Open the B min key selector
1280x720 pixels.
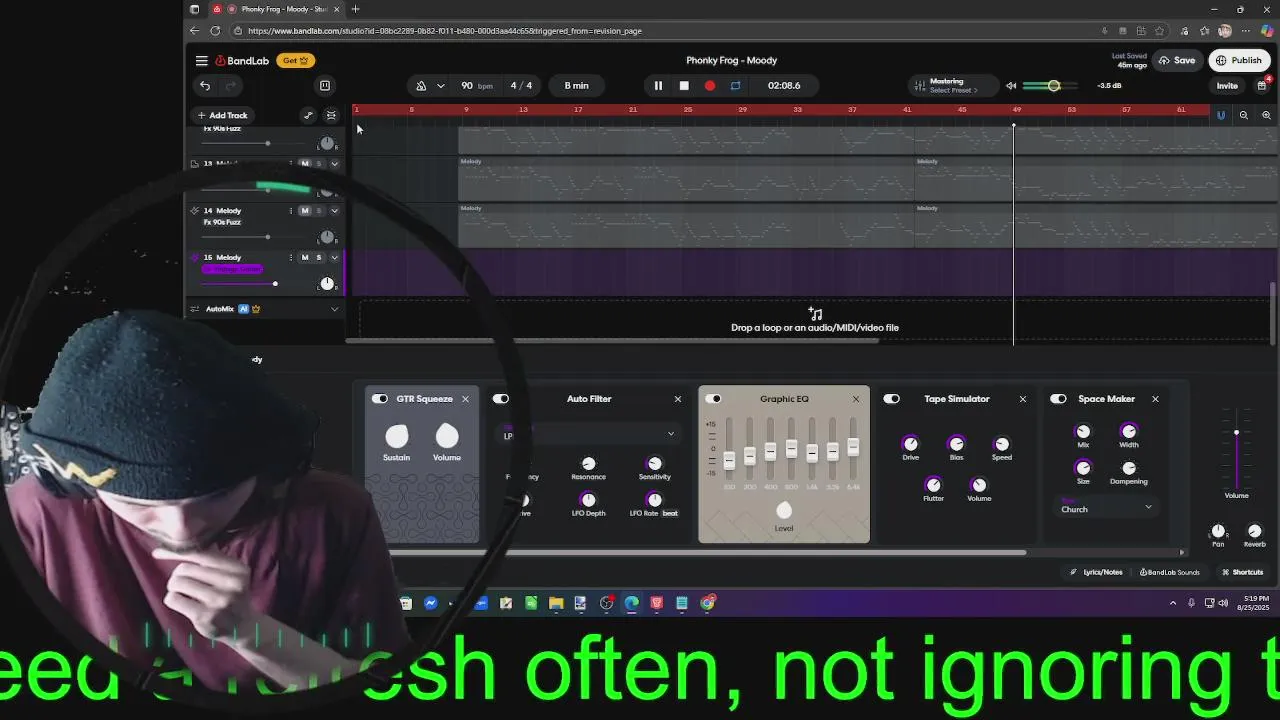pyautogui.click(x=576, y=86)
